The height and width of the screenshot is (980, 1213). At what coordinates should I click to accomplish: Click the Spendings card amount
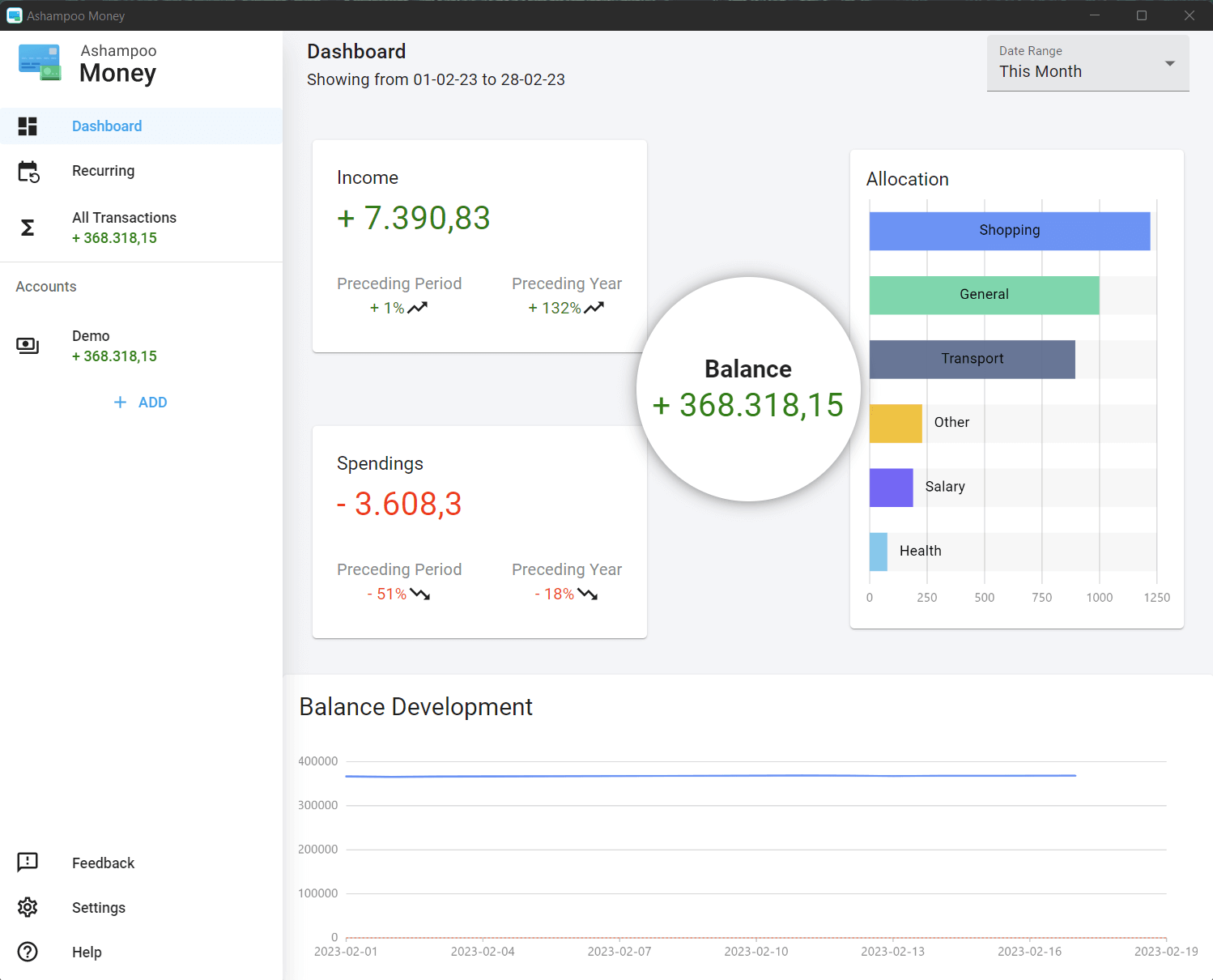point(399,505)
